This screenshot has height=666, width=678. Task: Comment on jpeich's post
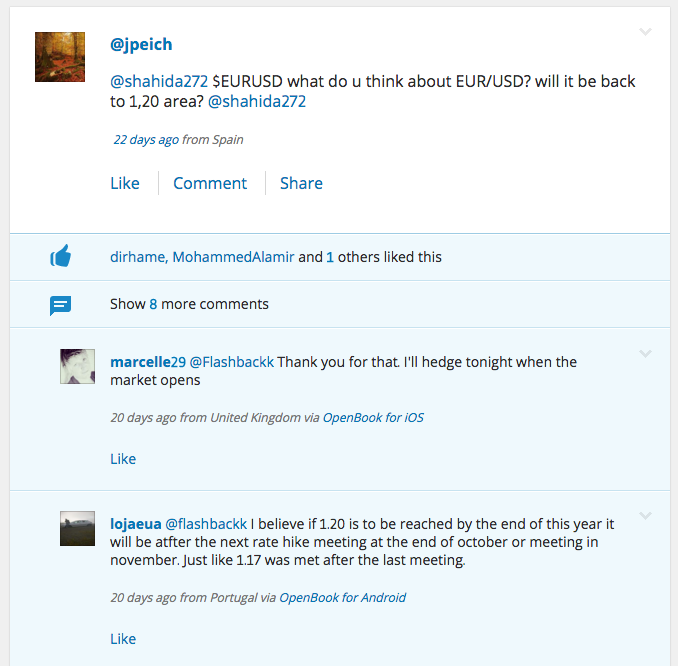(210, 183)
